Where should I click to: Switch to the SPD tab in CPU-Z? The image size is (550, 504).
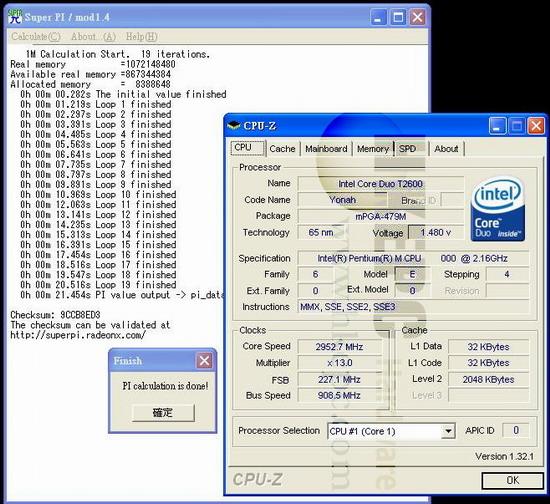click(408, 149)
